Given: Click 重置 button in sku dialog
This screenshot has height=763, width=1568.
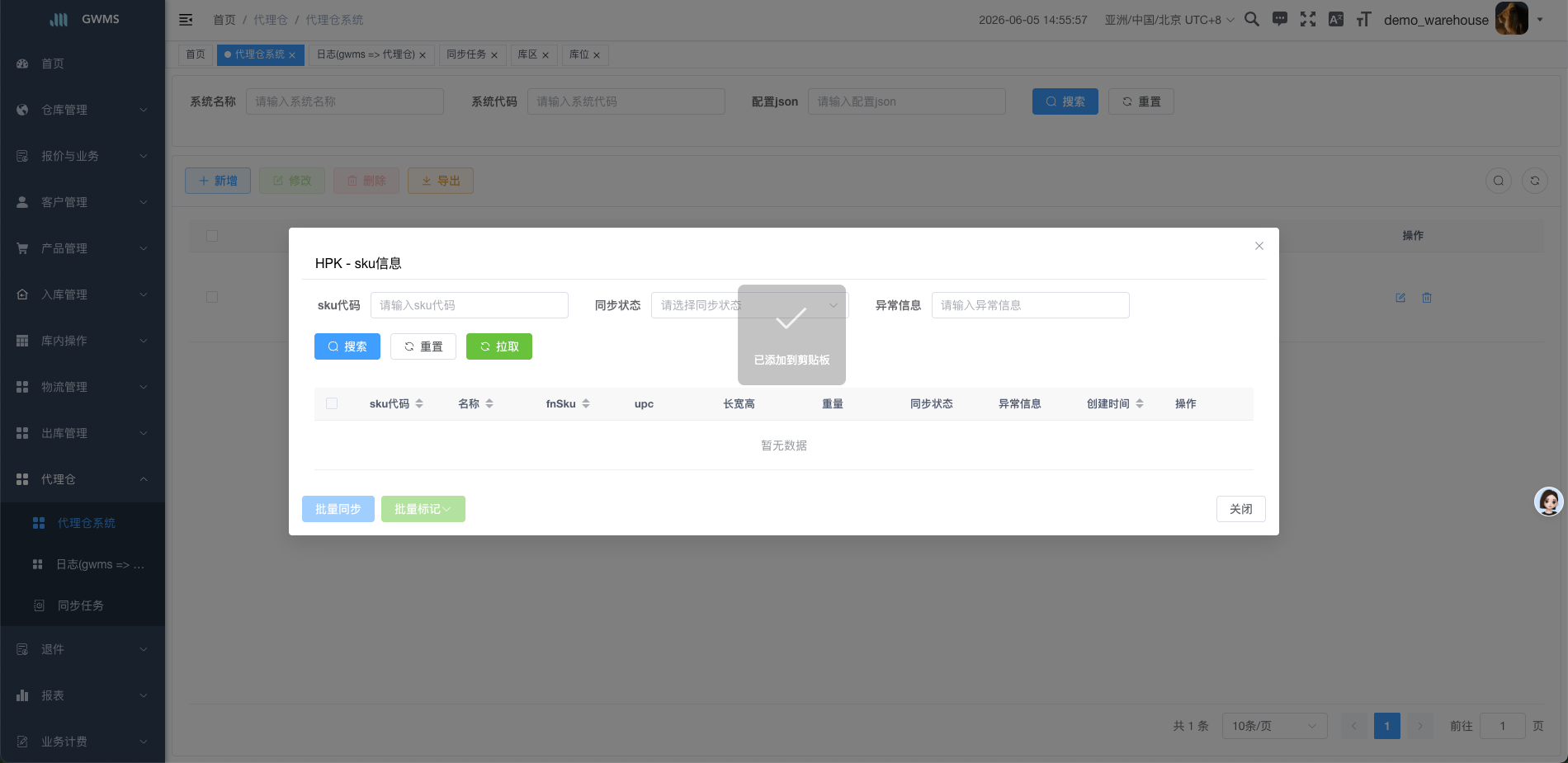Looking at the screenshot, I should click(423, 346).
